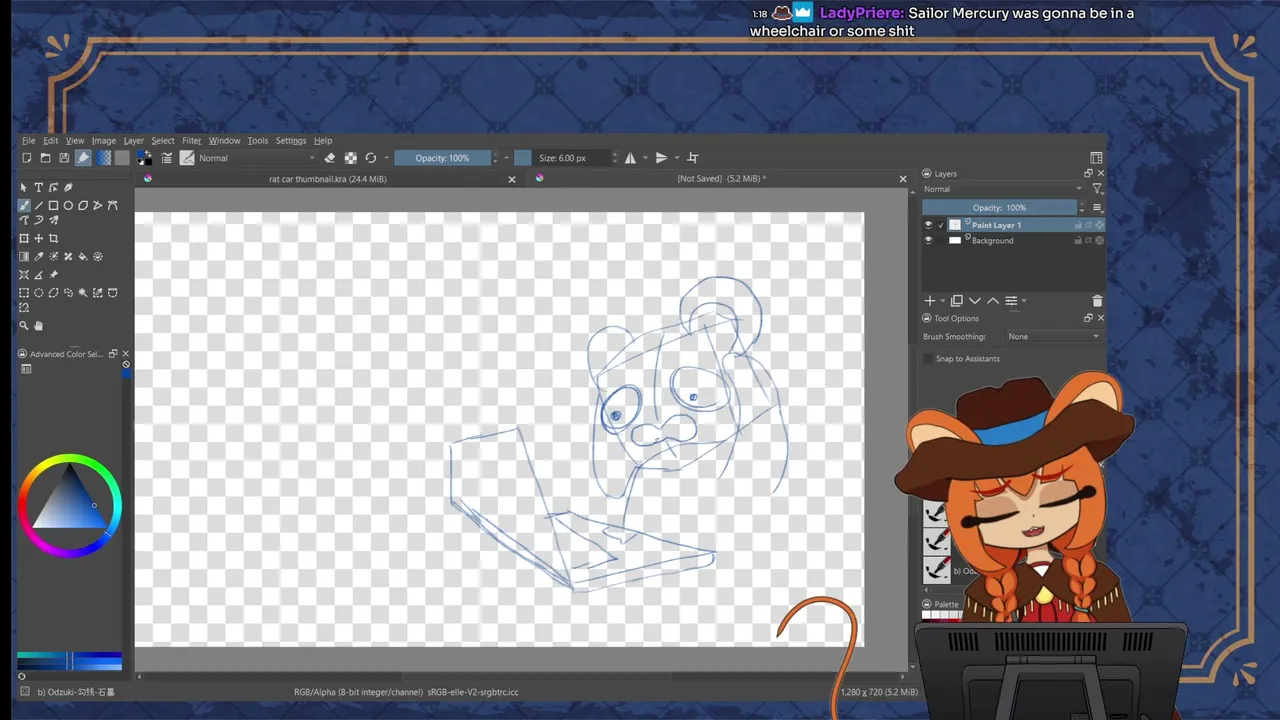1280x720 pixels.
Task: Open toolbar blending mode Normal dropdown
Action: [256, 158]
